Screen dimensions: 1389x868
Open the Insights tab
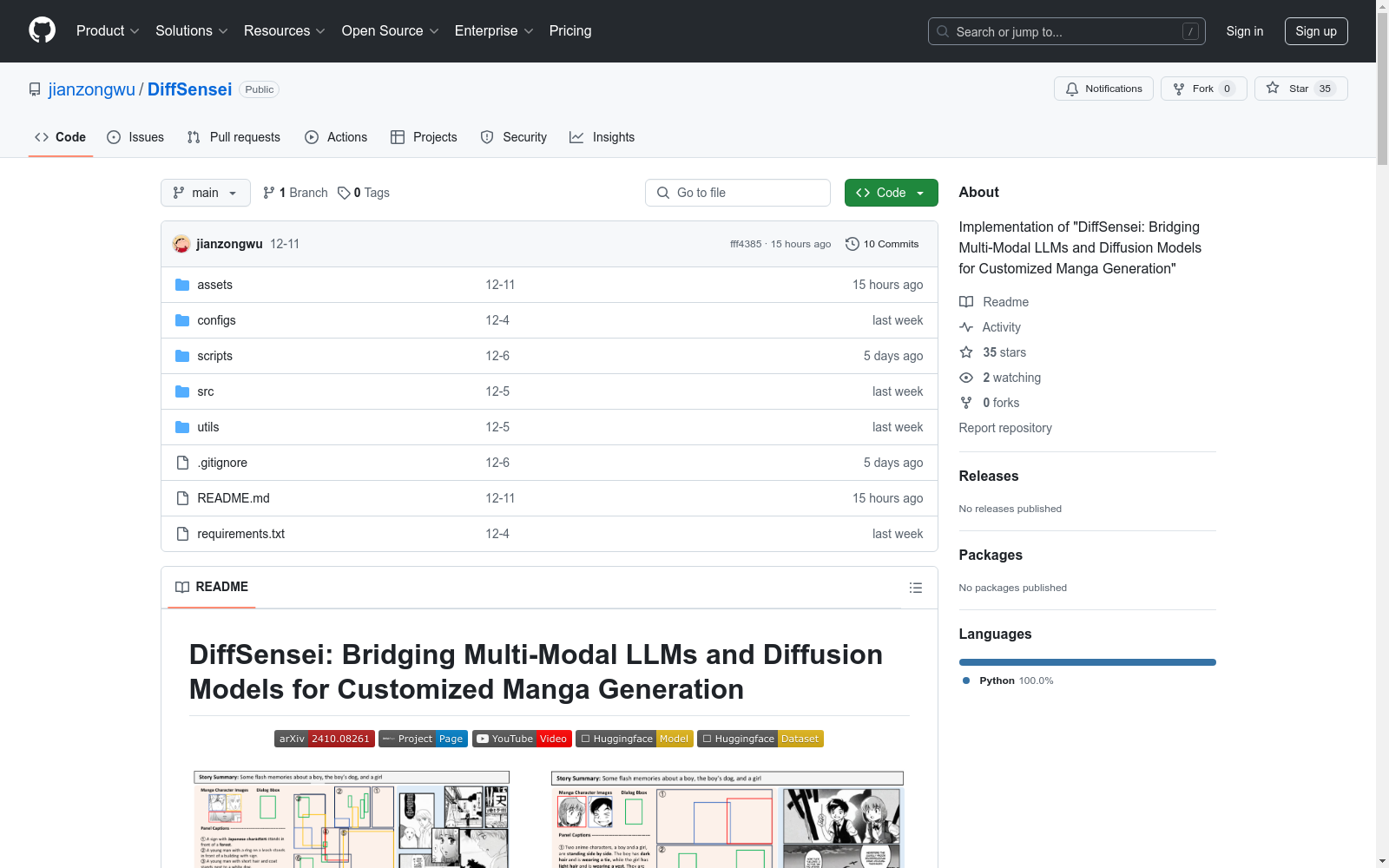pos(602,137)
